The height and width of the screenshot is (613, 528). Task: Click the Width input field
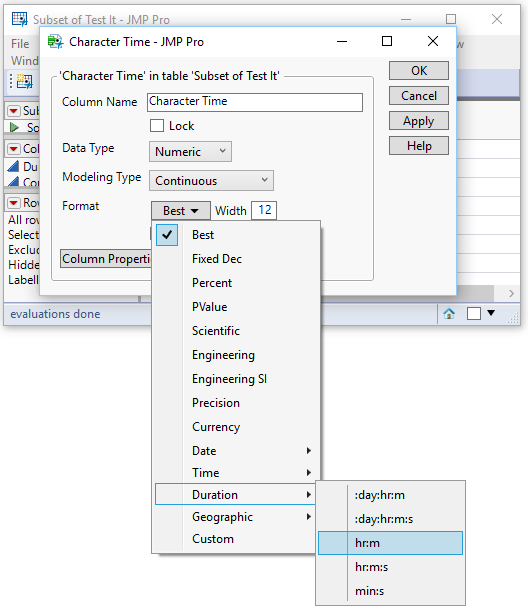pyautogui.click(x=264, y=210)
